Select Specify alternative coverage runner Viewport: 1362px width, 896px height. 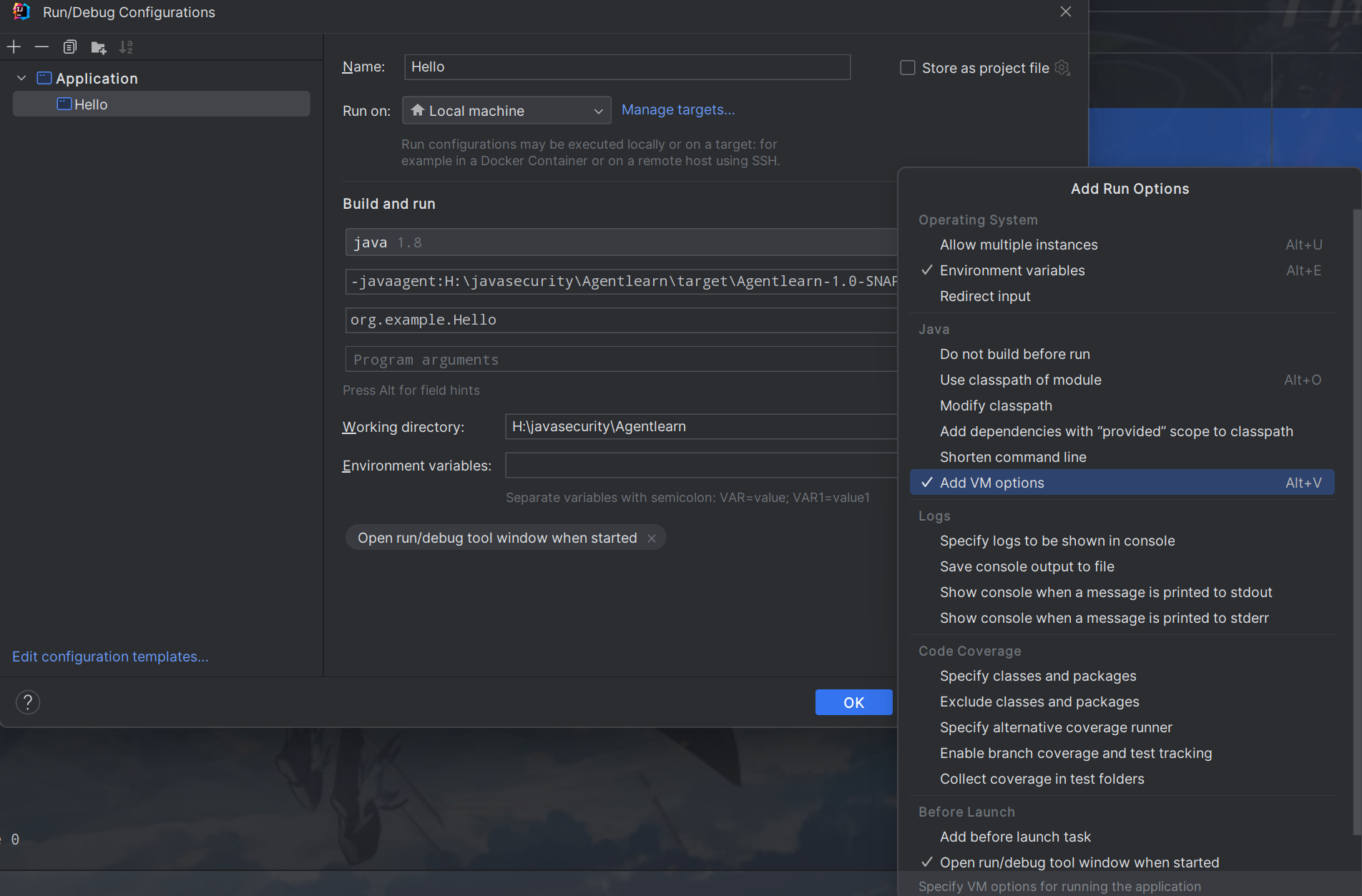point(1122,727)
